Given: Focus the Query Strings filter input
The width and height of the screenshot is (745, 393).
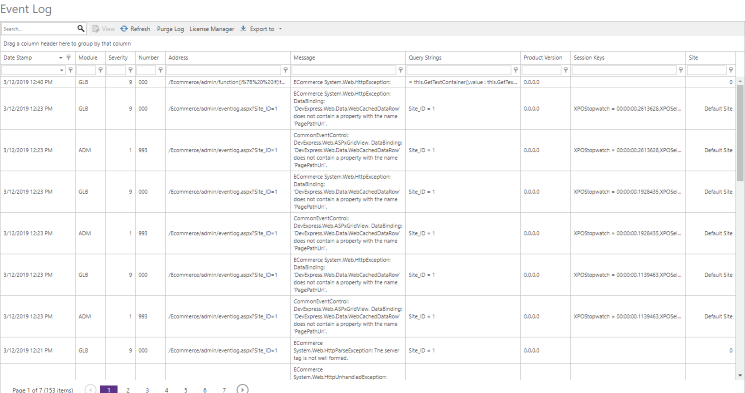Looking at the screenshot, I should click(458, 70).
